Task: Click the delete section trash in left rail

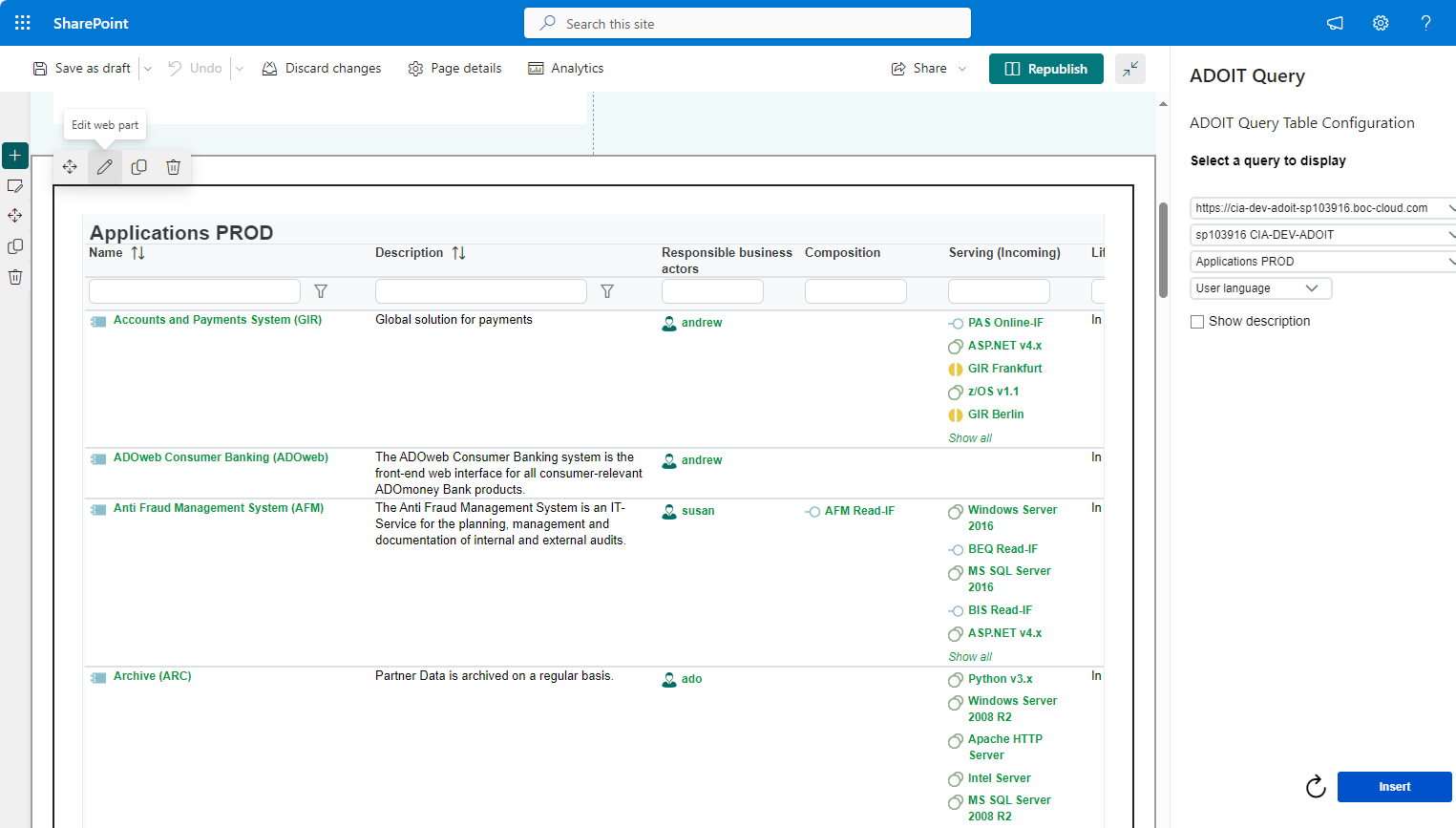Action: (15, 277)
